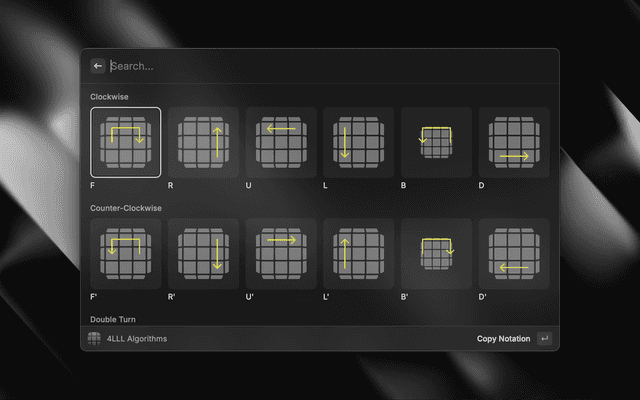Click the 4LLL Algorithms label
The width and height of the screenshot is (640, 400).
(137, 339)
